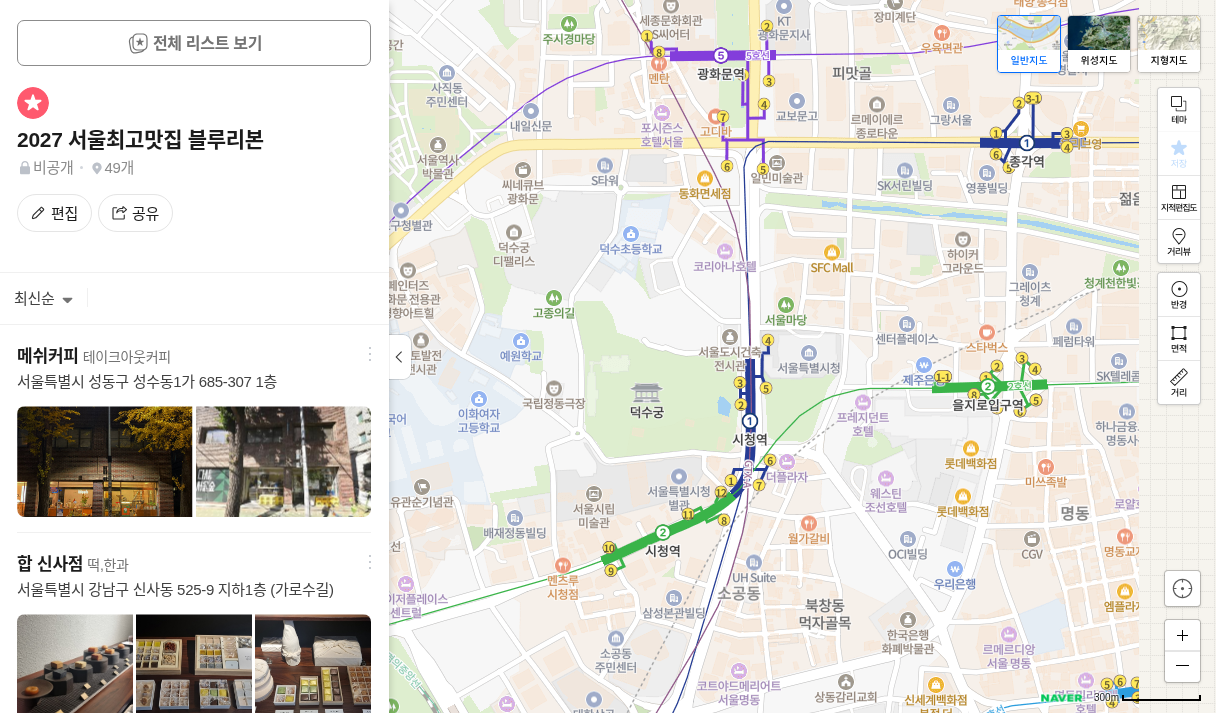Select the 반경 radius measuring tool
This screenshot has height=713, width=1216.
click(x=1179, y=295)
